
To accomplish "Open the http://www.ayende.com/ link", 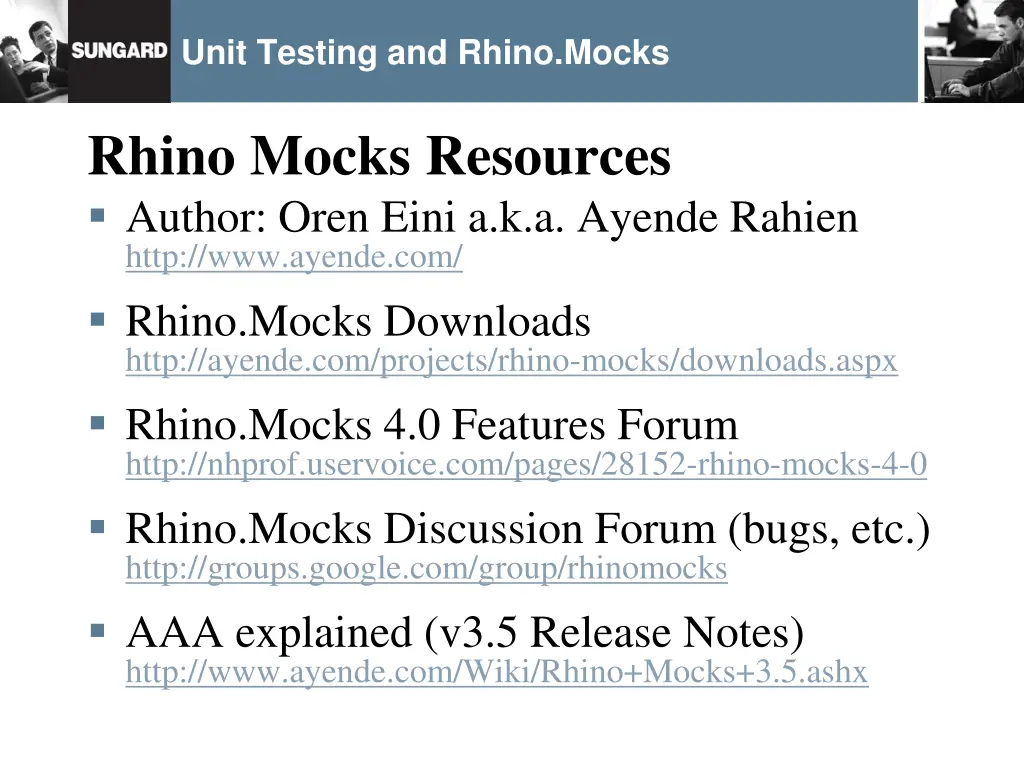I will 294,257.
